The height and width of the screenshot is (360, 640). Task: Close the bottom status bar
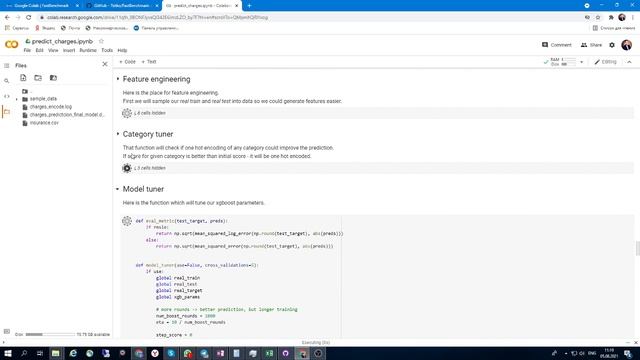(636, 342)
